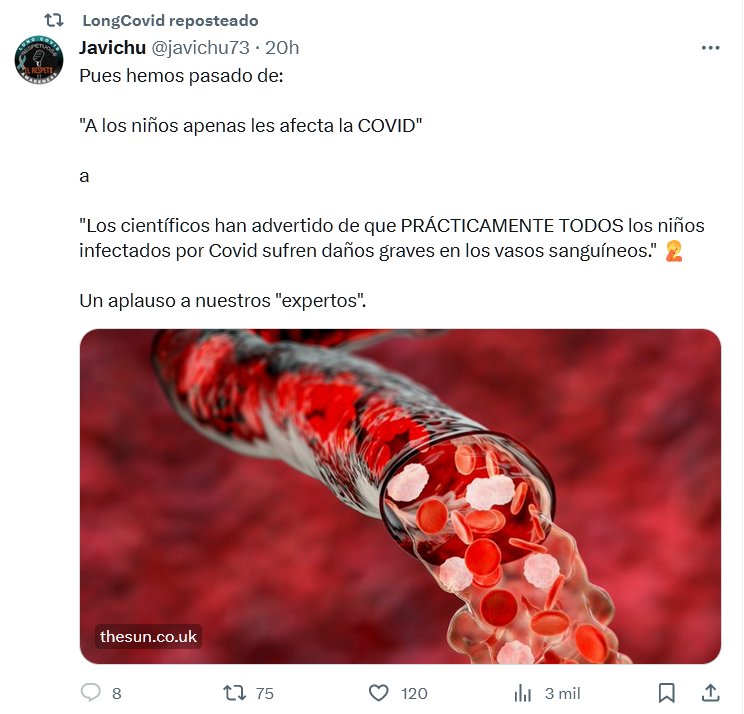Click the 8 replies count
This screenshot has width=744, height=714.
(117, 694)
